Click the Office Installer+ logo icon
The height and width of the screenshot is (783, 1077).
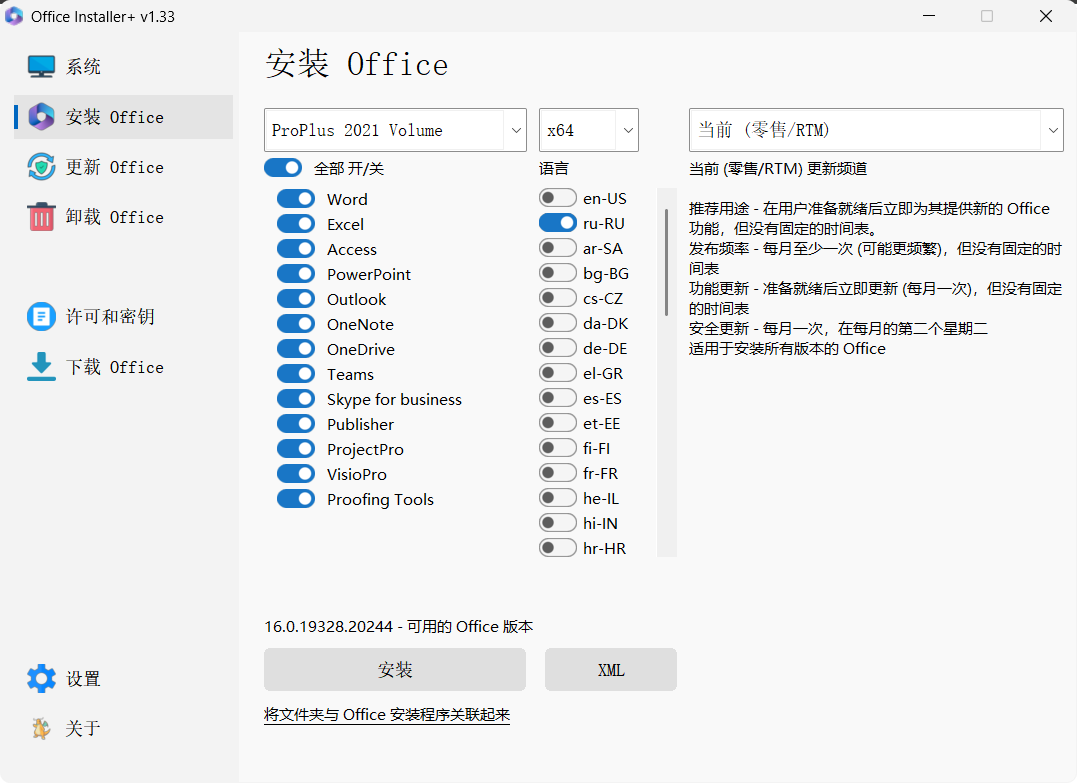(13, 16)
